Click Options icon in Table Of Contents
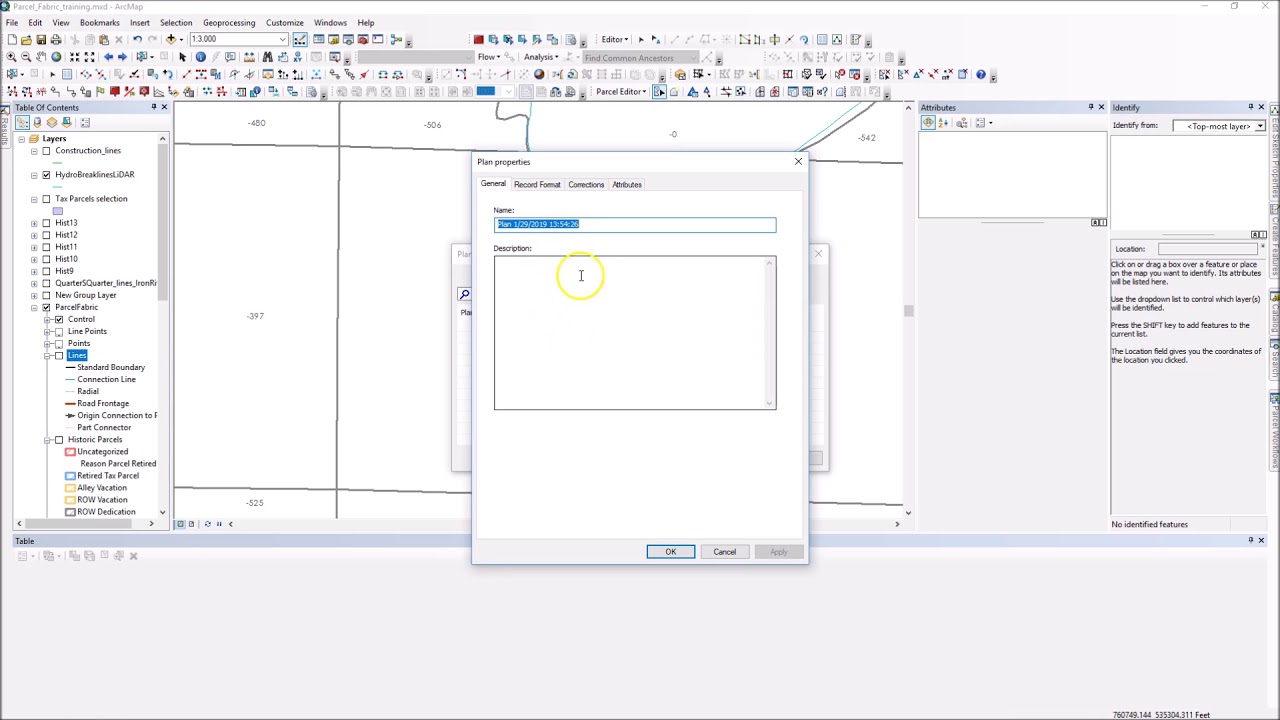The image size is (1280, 720). 85,122
